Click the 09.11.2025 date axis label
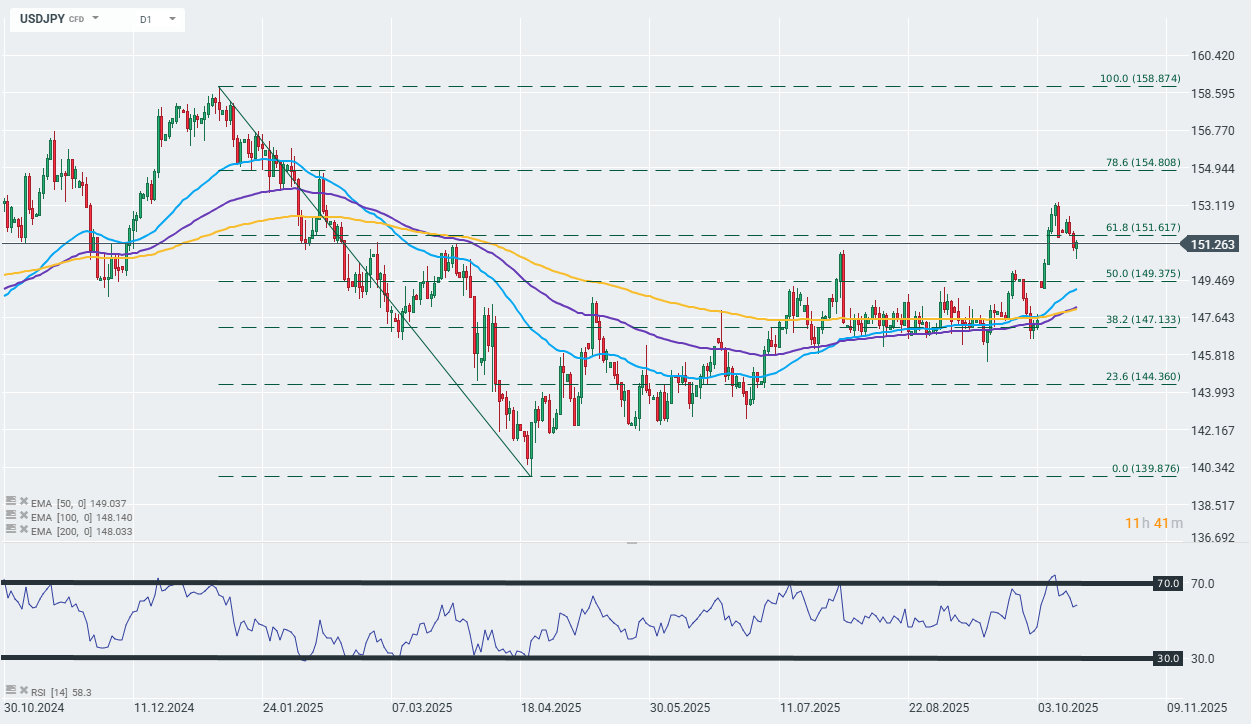This screenshot has height=724, width=1251. pyautogui.click(x=1196, y=707)
